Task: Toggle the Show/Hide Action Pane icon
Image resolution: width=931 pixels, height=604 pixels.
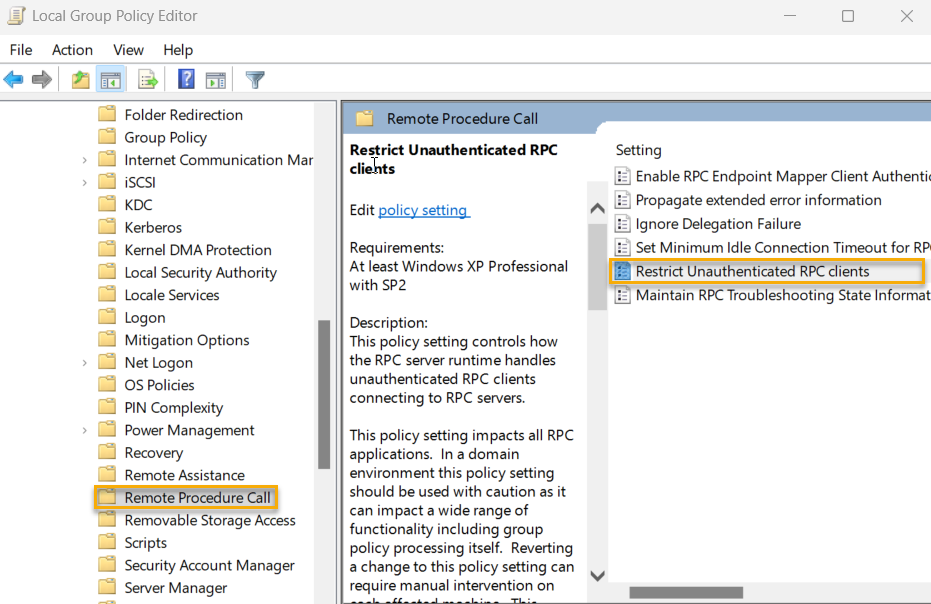Action: 216,79
